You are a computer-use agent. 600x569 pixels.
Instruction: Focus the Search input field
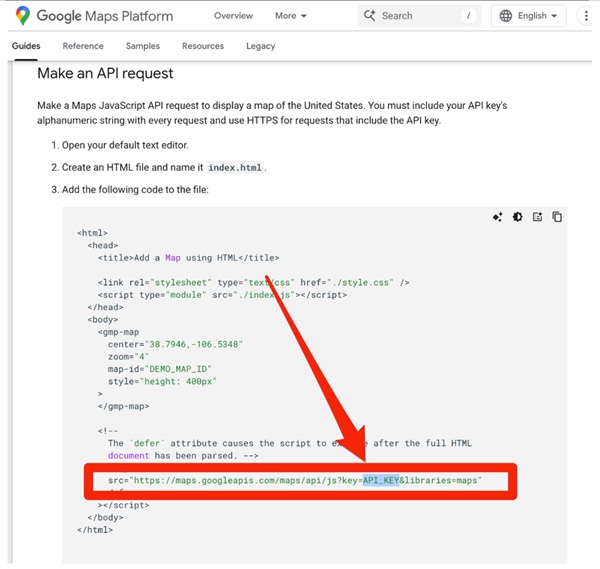pos(415,16)
